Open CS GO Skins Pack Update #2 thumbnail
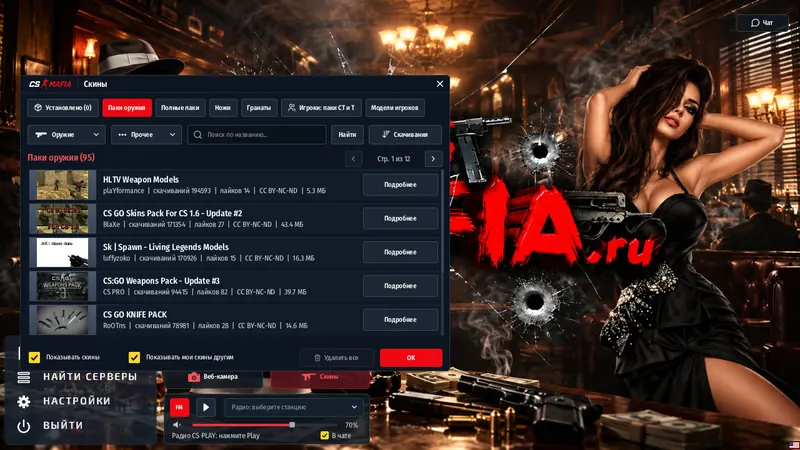 [62, 218]
